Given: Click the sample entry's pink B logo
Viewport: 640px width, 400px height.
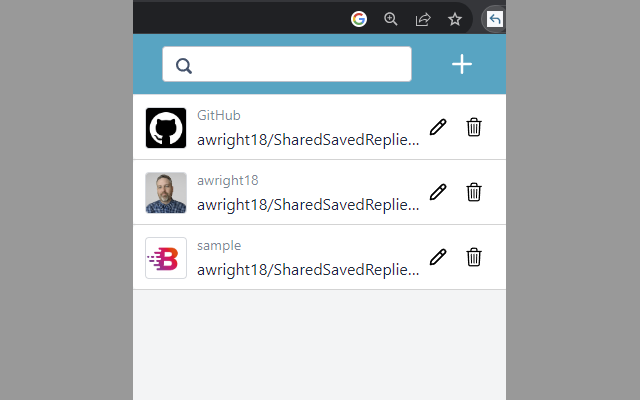Looking at the screenshot, I should tap(166, 258).
